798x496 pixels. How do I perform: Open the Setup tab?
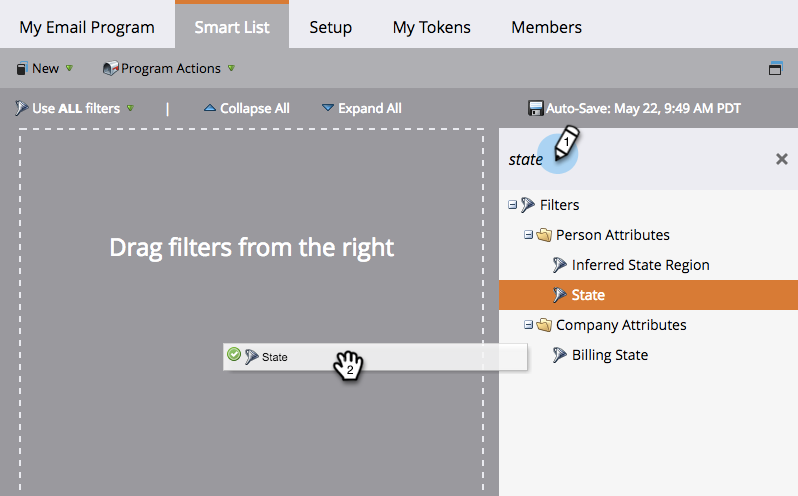330,27
